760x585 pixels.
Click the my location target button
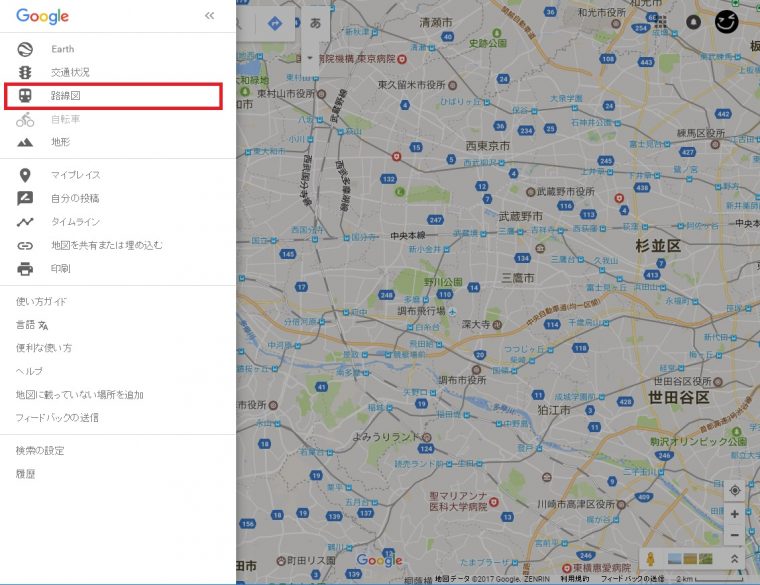(735, 490)
